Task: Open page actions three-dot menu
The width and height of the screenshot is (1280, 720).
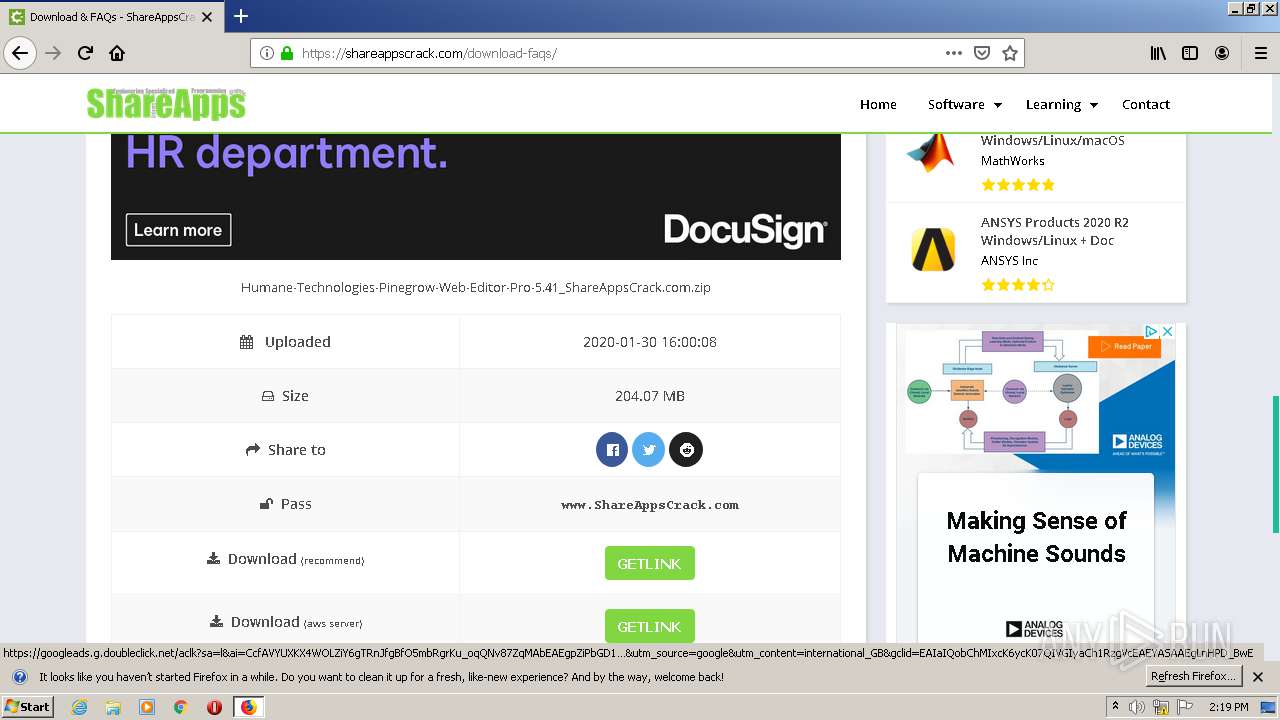Action: click(x=954, y=53)
